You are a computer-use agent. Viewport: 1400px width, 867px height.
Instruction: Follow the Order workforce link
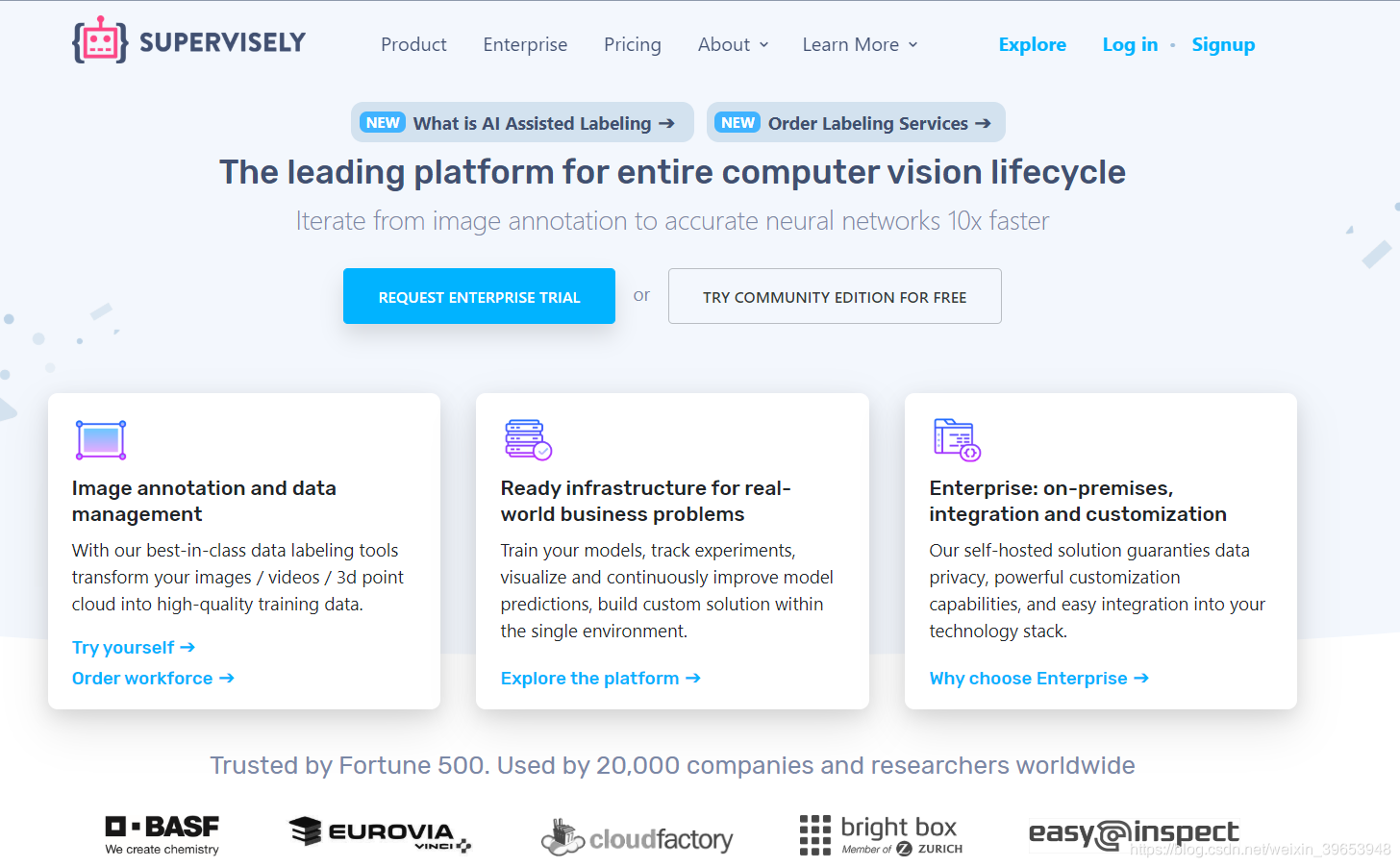click(153, 678)
